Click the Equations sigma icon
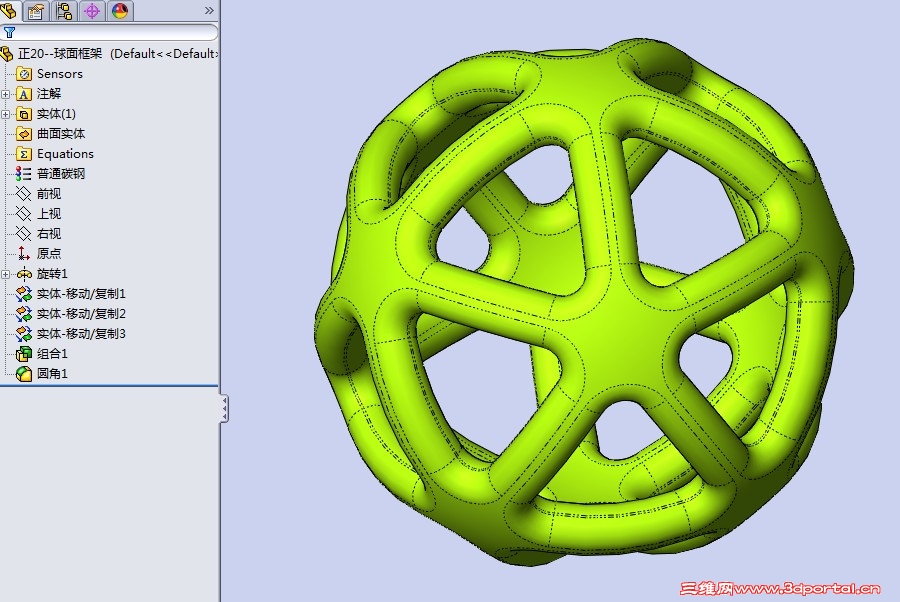This screenshot has width=900, height=602. click(24, 154)
